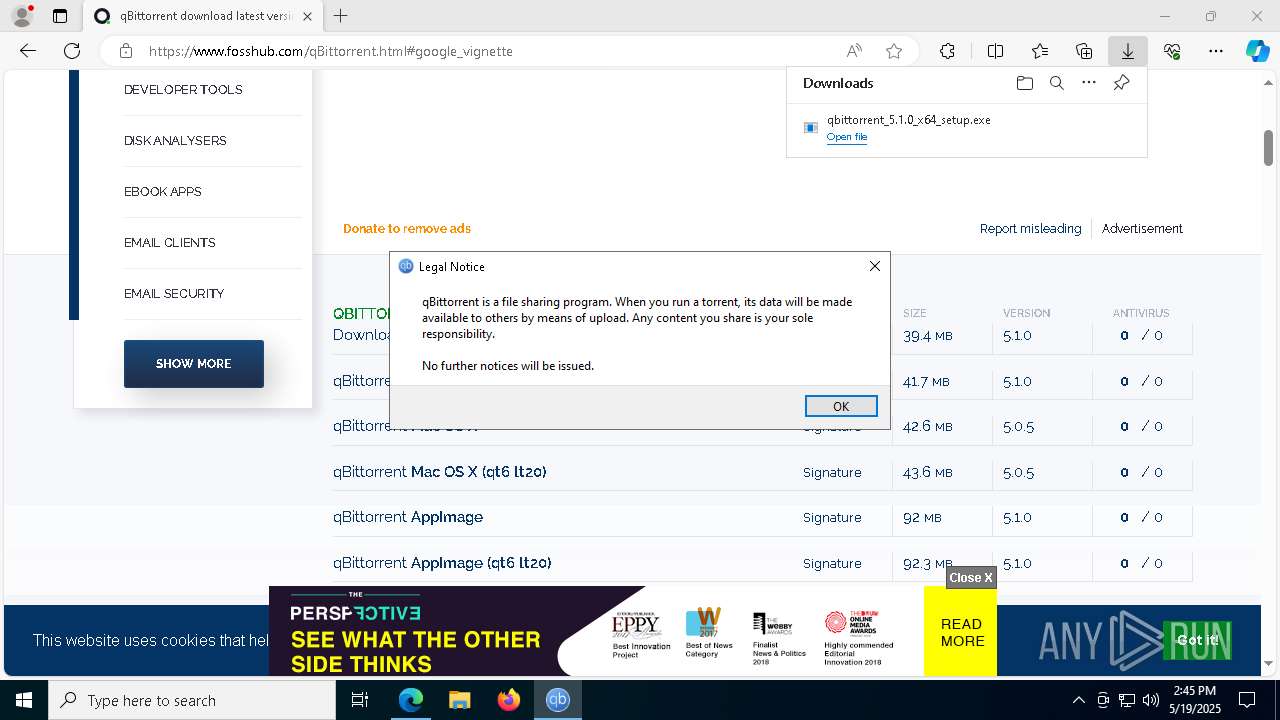The height and width of the screenshot is (720, 1280).
Task: Turn on Read aloud icon
Action: [854, 51]
